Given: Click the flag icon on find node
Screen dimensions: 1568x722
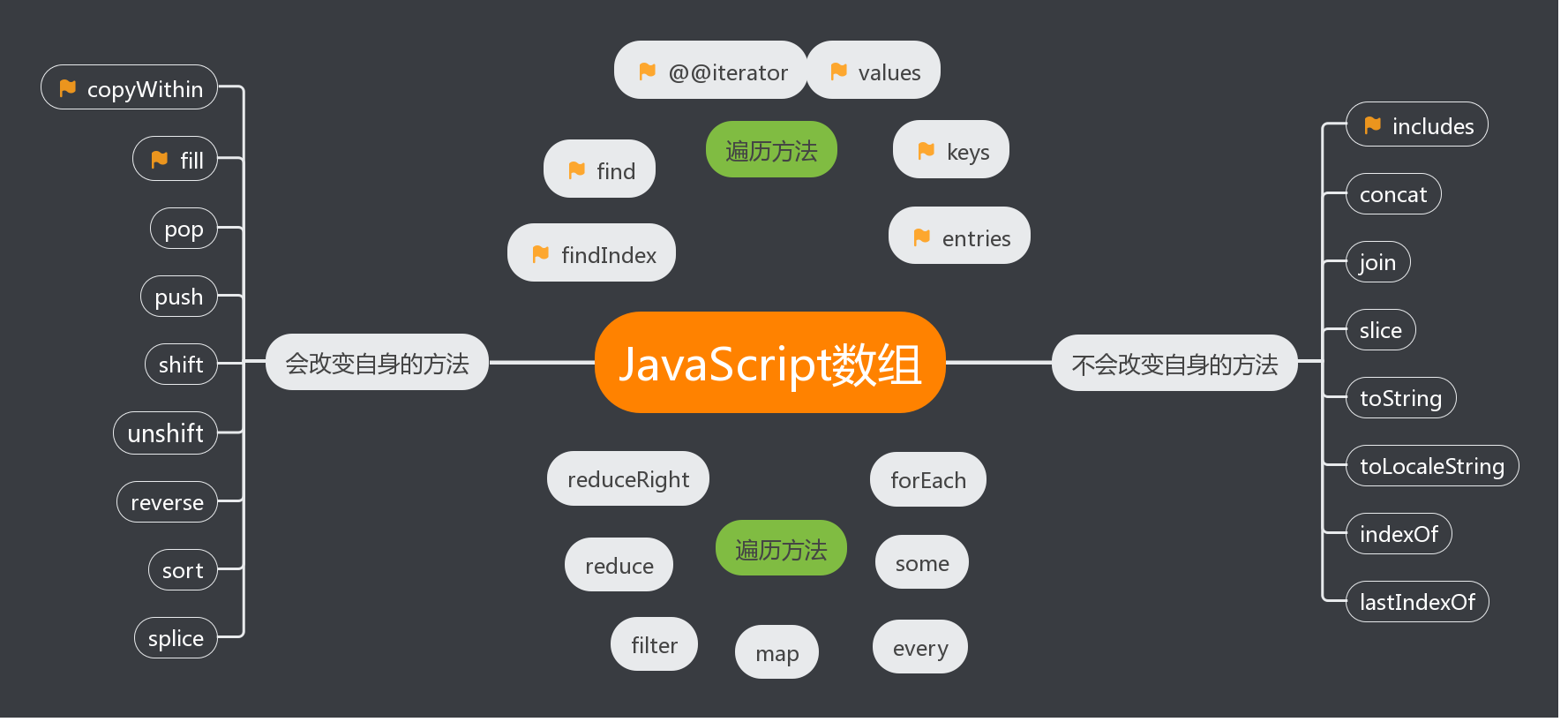Looking at the screenshot, I should coord(576,170).
